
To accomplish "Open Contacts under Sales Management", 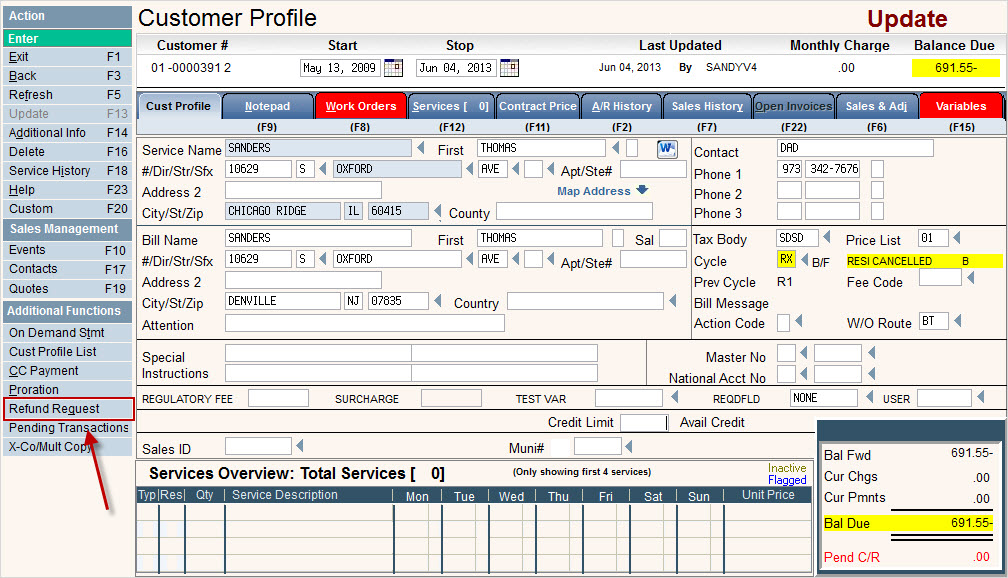I will point(68,269).
